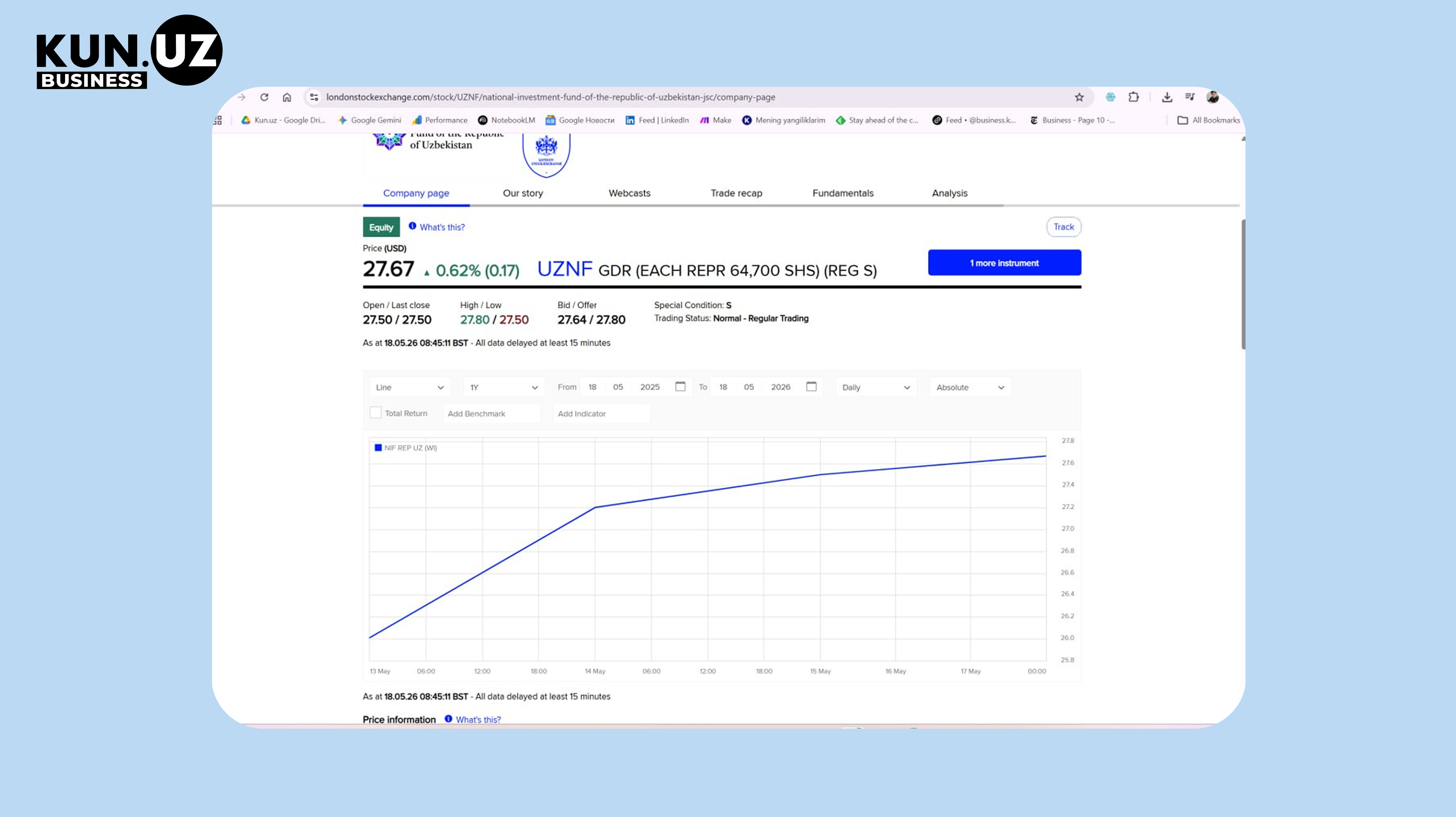Image resolution: width=1456 pixels, height=817 pixels.
Task: Click the Price information heading
Action: [x=399, y=719]
